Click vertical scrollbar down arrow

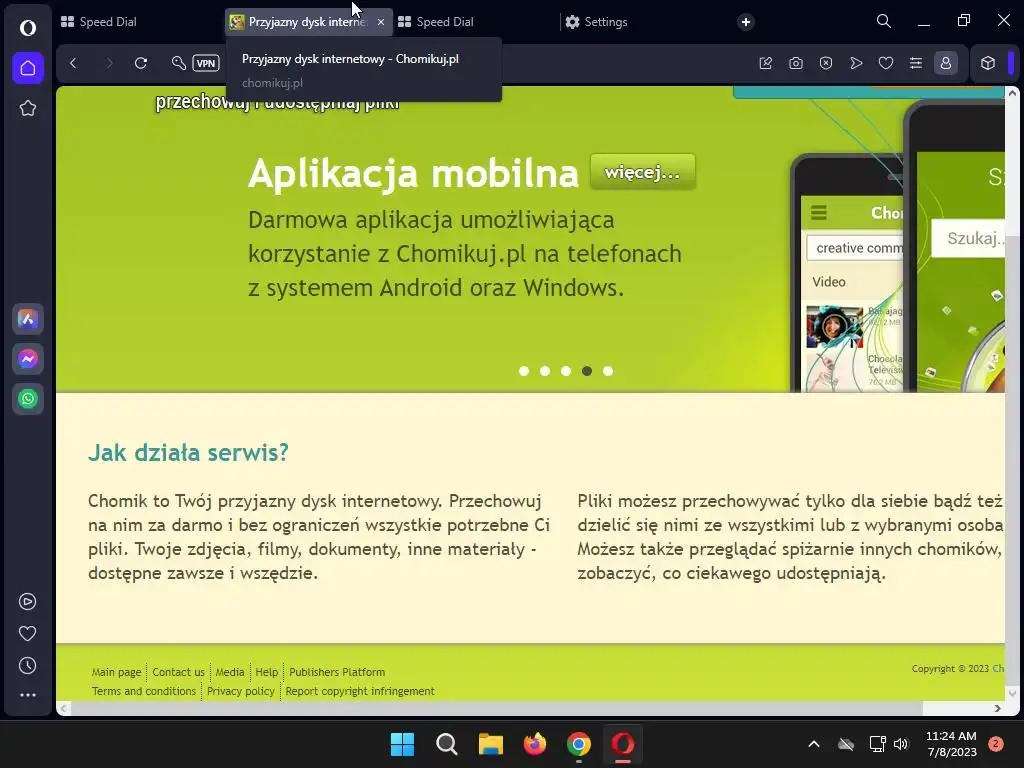pos(1012,694)
